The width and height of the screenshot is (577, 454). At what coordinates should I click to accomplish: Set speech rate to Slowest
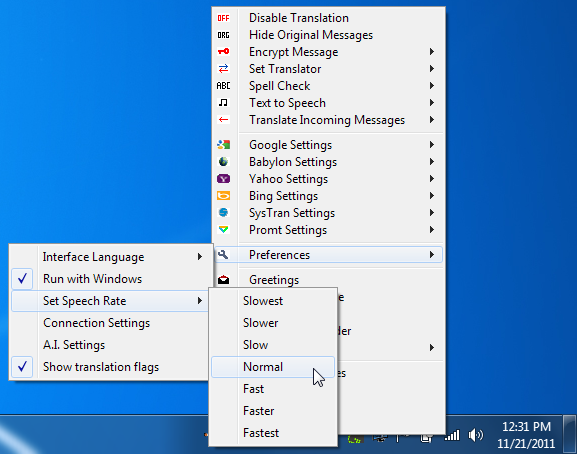273,301
